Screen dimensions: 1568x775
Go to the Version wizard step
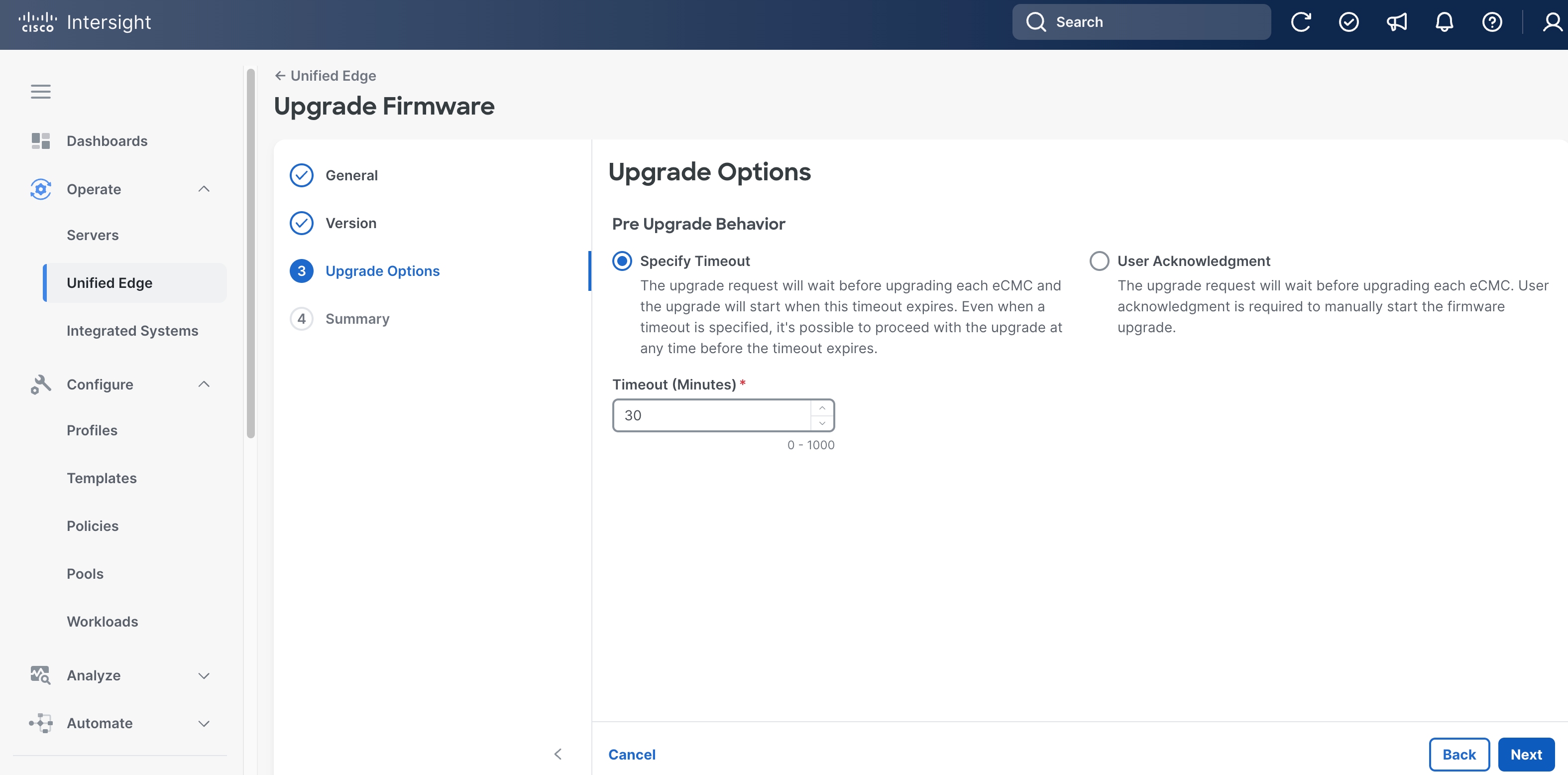pyautogui.click(x=350, y=223)
